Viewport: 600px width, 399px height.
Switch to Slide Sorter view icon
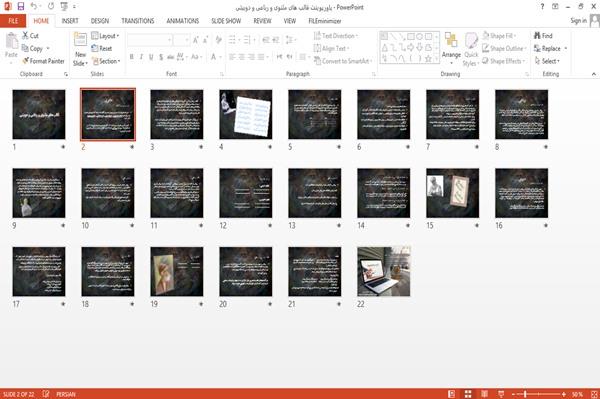[x=468, y=394]
